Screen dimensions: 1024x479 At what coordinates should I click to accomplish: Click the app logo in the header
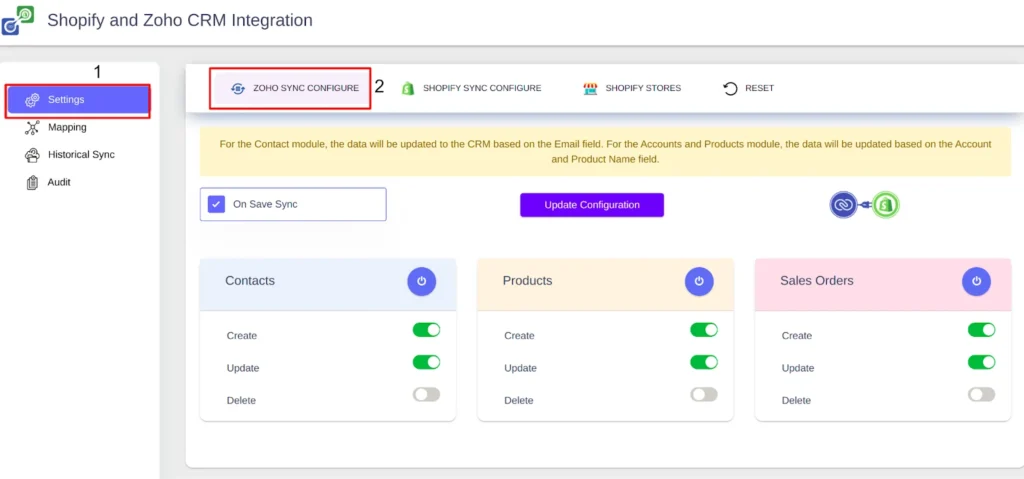pos(18,20)
